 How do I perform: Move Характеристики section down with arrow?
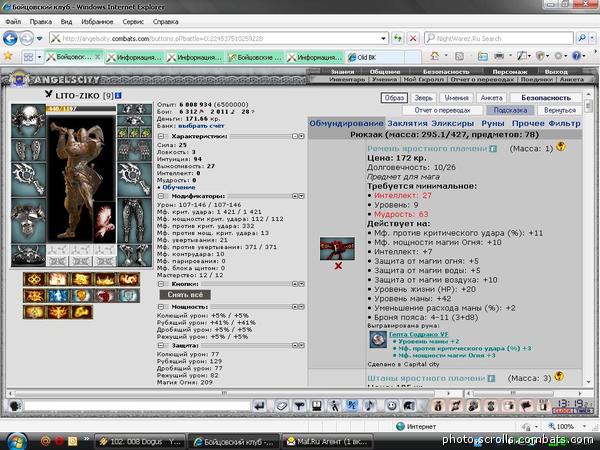pos(302,136)
